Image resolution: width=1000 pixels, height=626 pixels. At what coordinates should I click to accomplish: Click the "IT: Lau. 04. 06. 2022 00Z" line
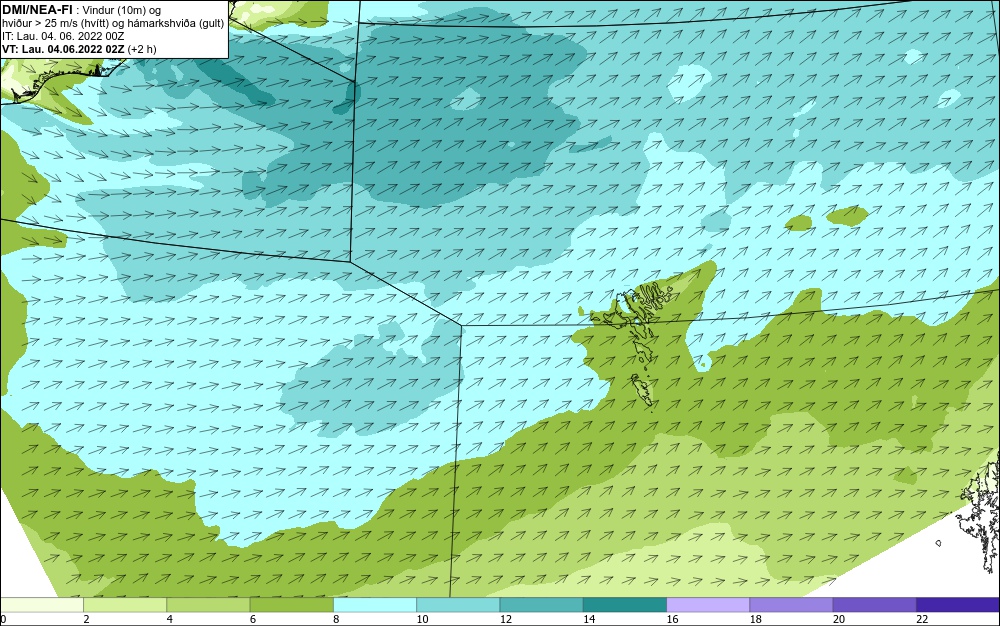pyautogui.click(x=63, y=36)
